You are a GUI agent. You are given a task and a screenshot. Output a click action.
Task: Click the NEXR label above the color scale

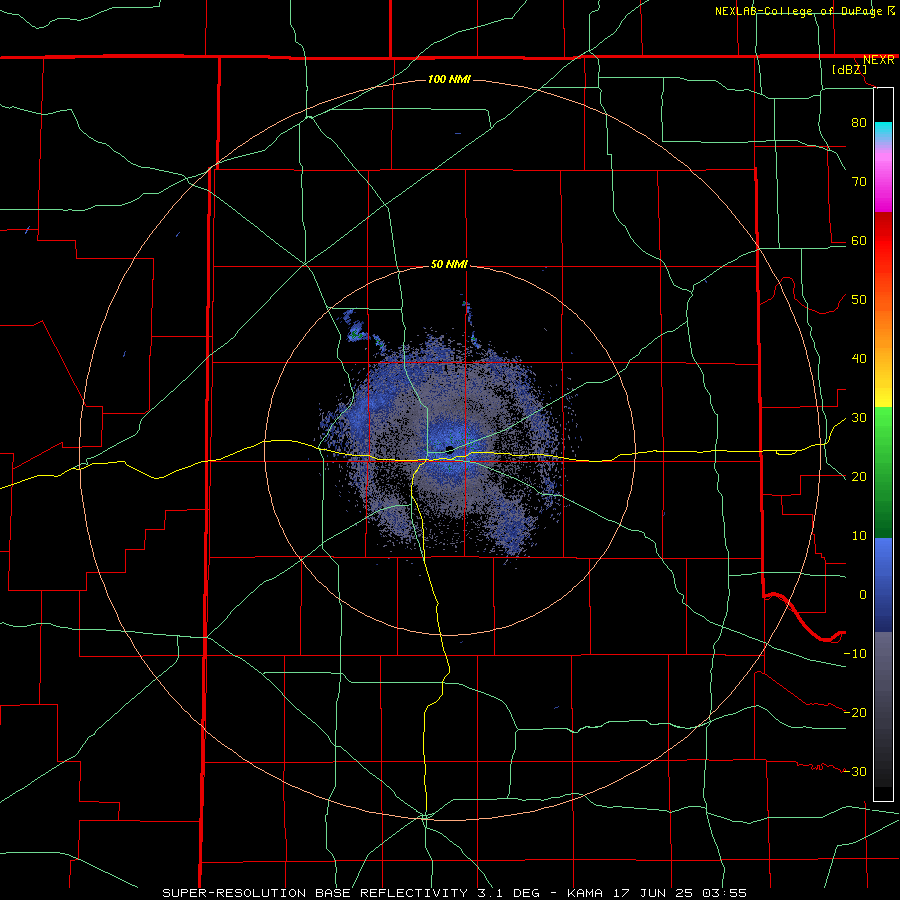tap(878, 60)
